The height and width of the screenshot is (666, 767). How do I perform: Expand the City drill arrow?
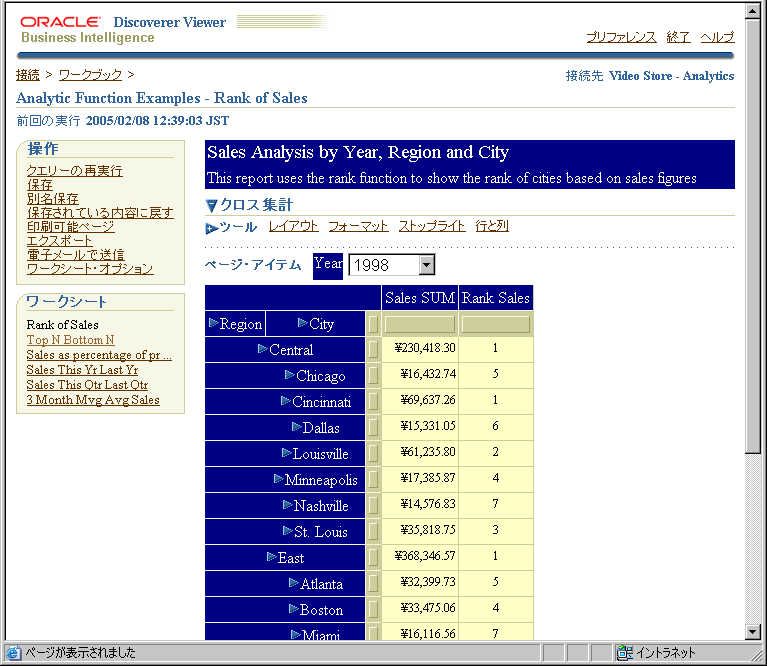click(x=303, y=323)
